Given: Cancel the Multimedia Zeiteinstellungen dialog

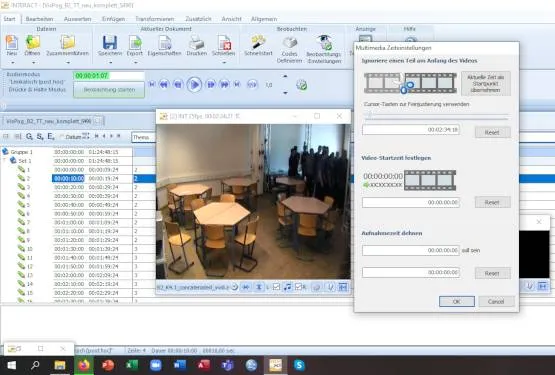Looking at the screenshot, I should pos(496,301).
